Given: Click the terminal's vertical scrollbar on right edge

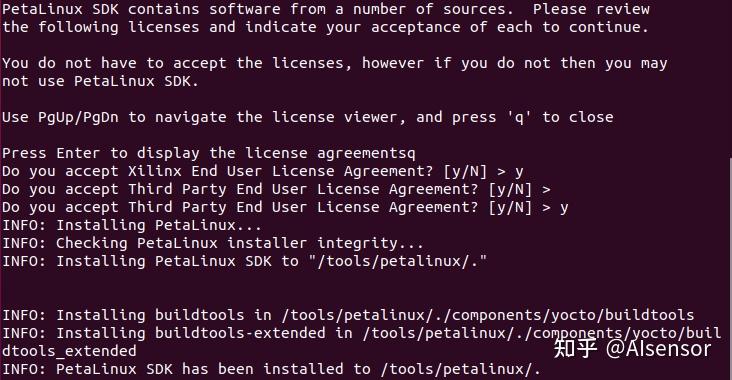Looking at the screenshot, I should coord(730,268).
